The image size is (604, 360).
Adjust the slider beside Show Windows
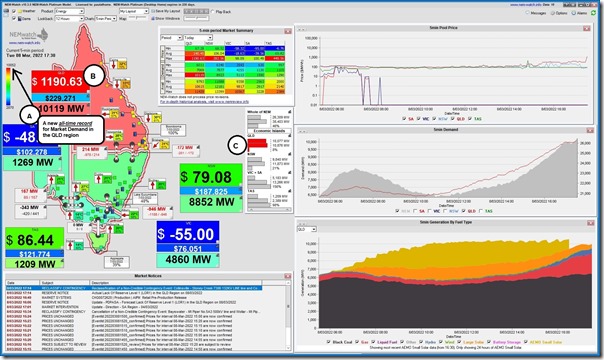point(196,18)
